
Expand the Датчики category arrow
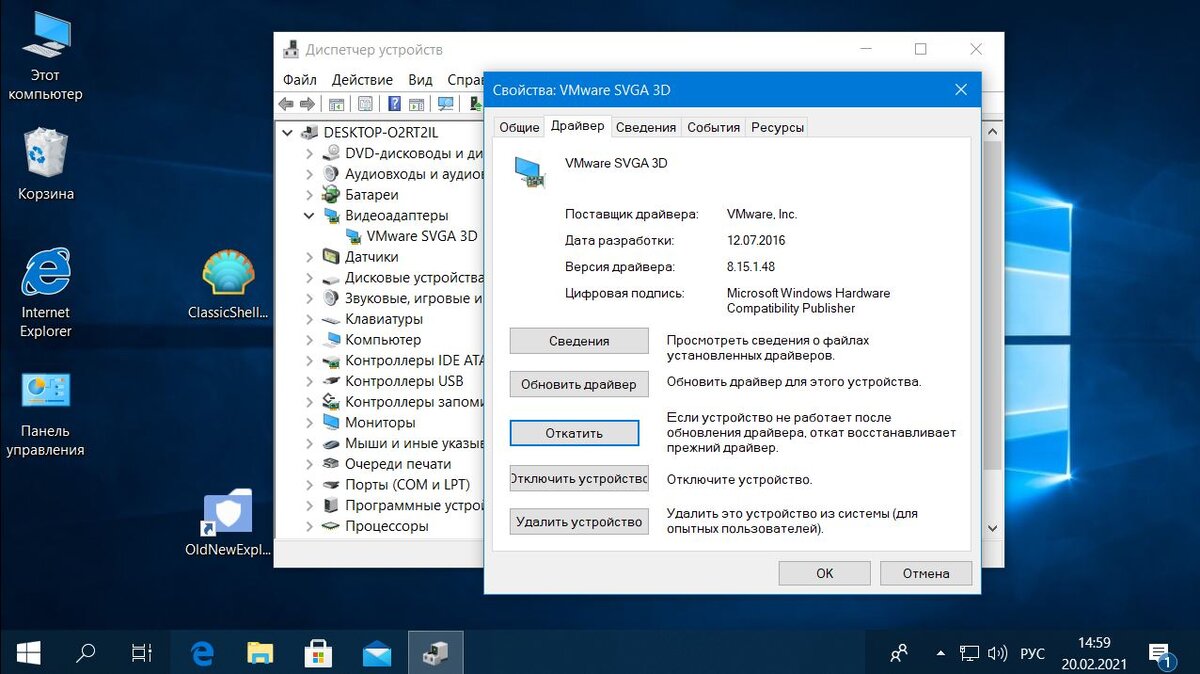(x=309, y=256)
